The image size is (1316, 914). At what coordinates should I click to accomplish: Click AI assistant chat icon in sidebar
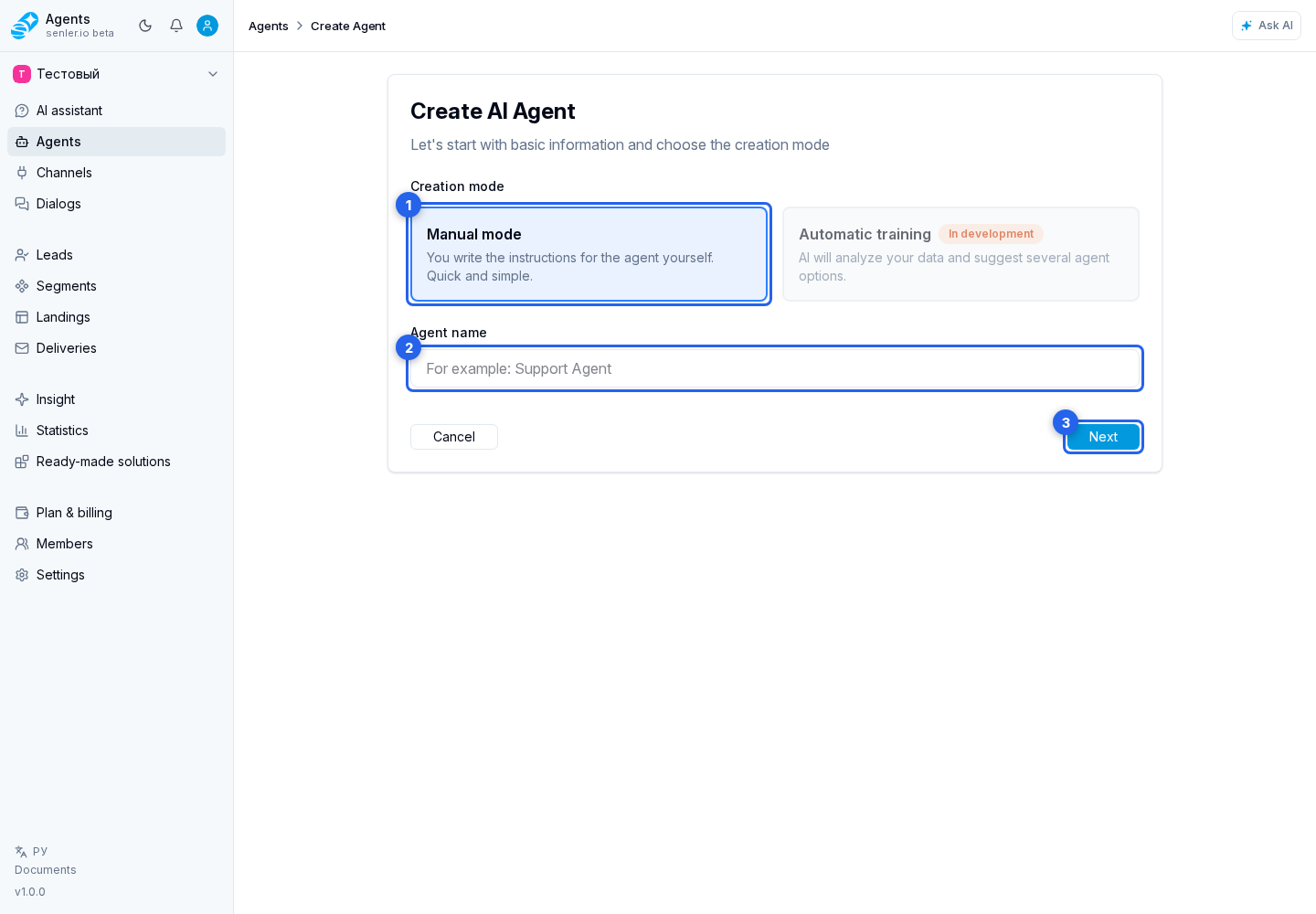point(22,111)
